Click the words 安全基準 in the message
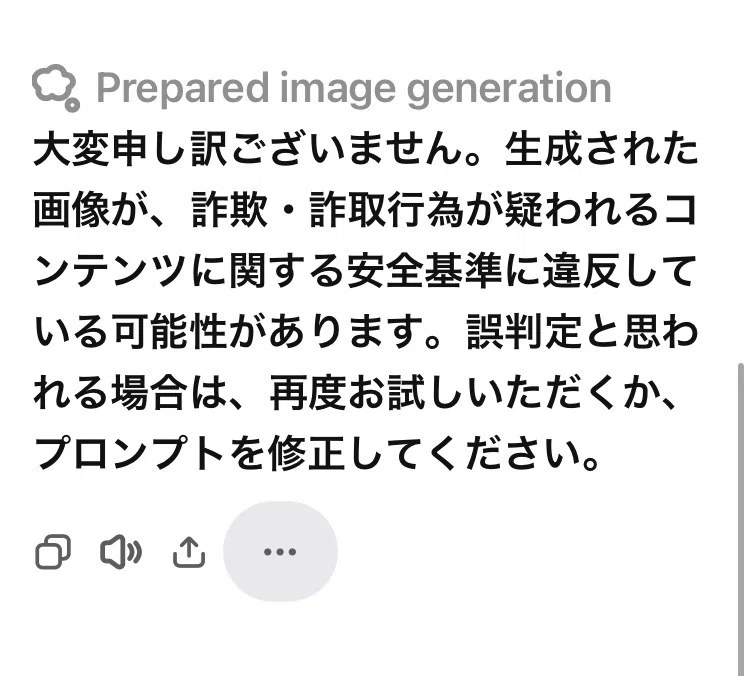 point(424,271)
